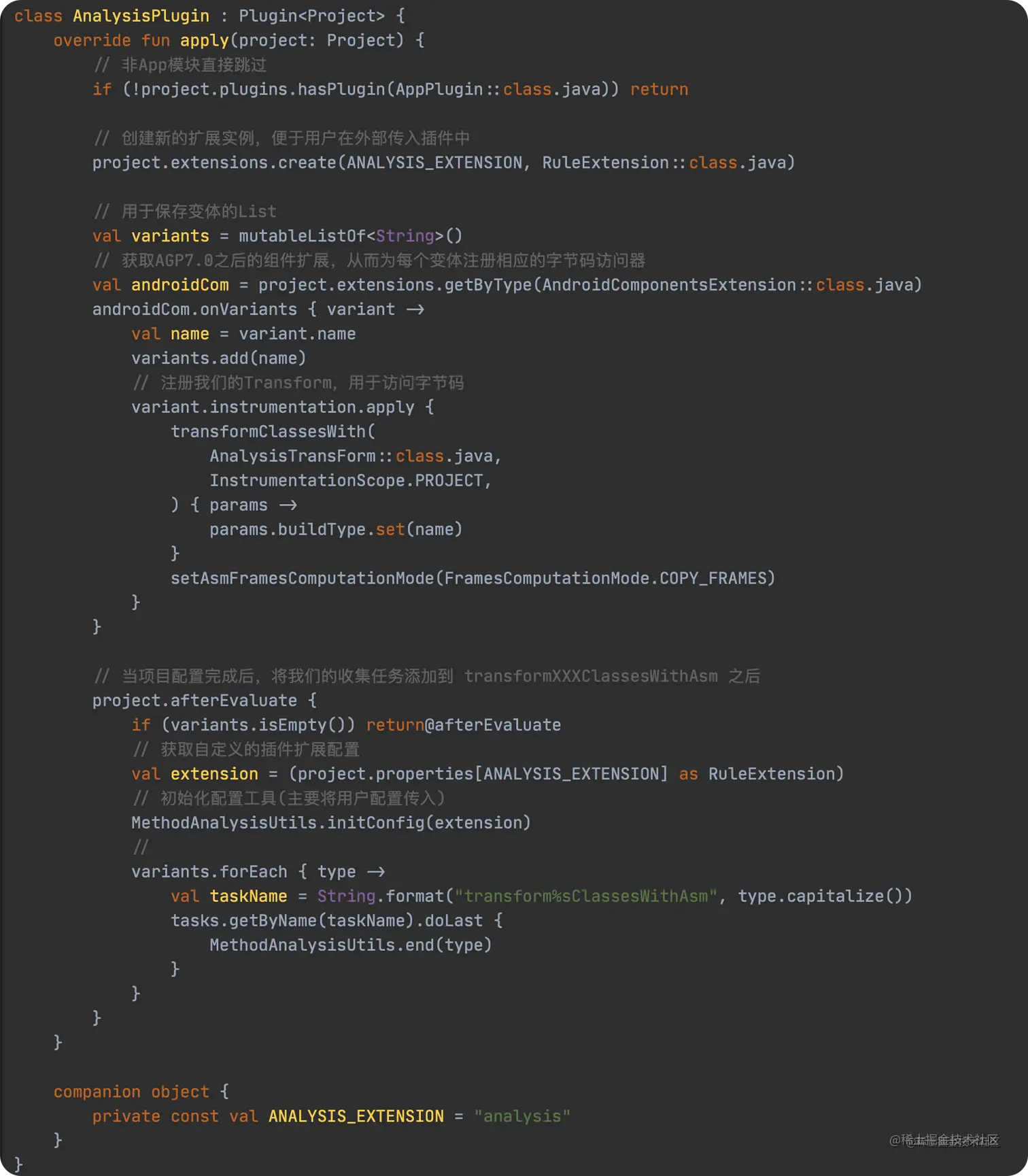Click the getByType method call

(x=487, y=285)
